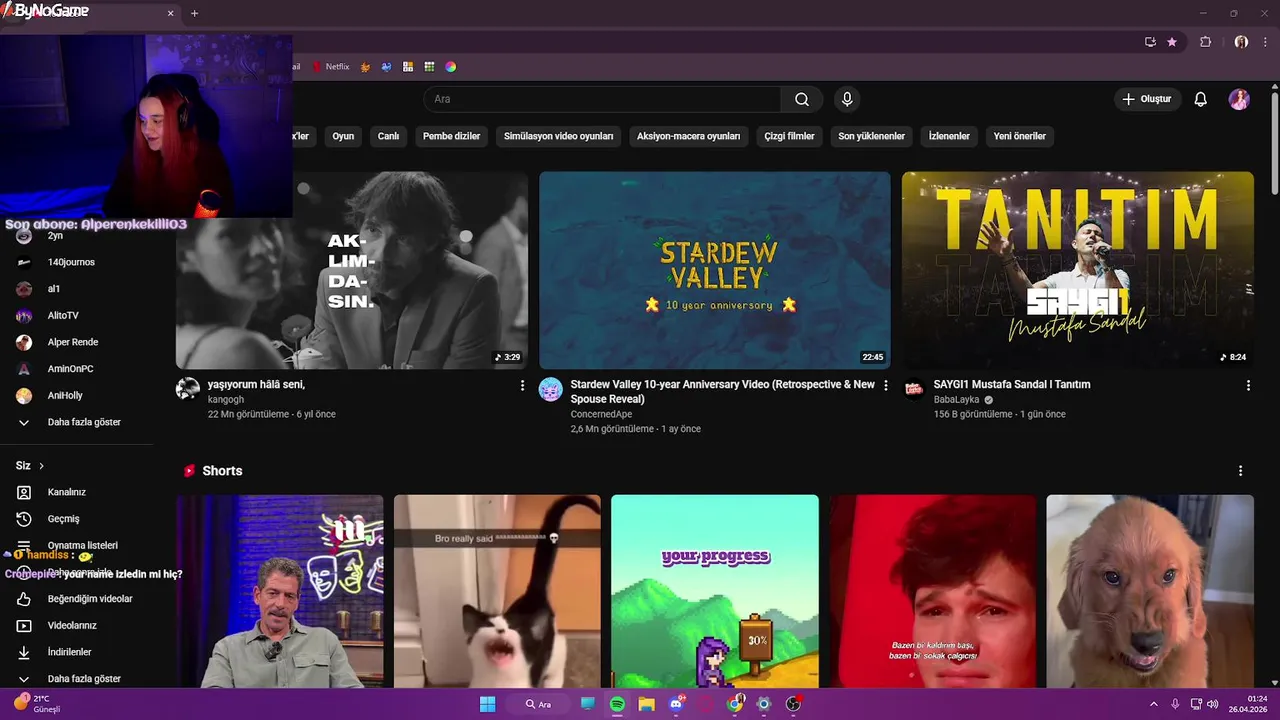The width and height of the screenshot is (1280, 720).
Task: Open OBS Studio from the taskbar
Action: [x=793, y=704]
